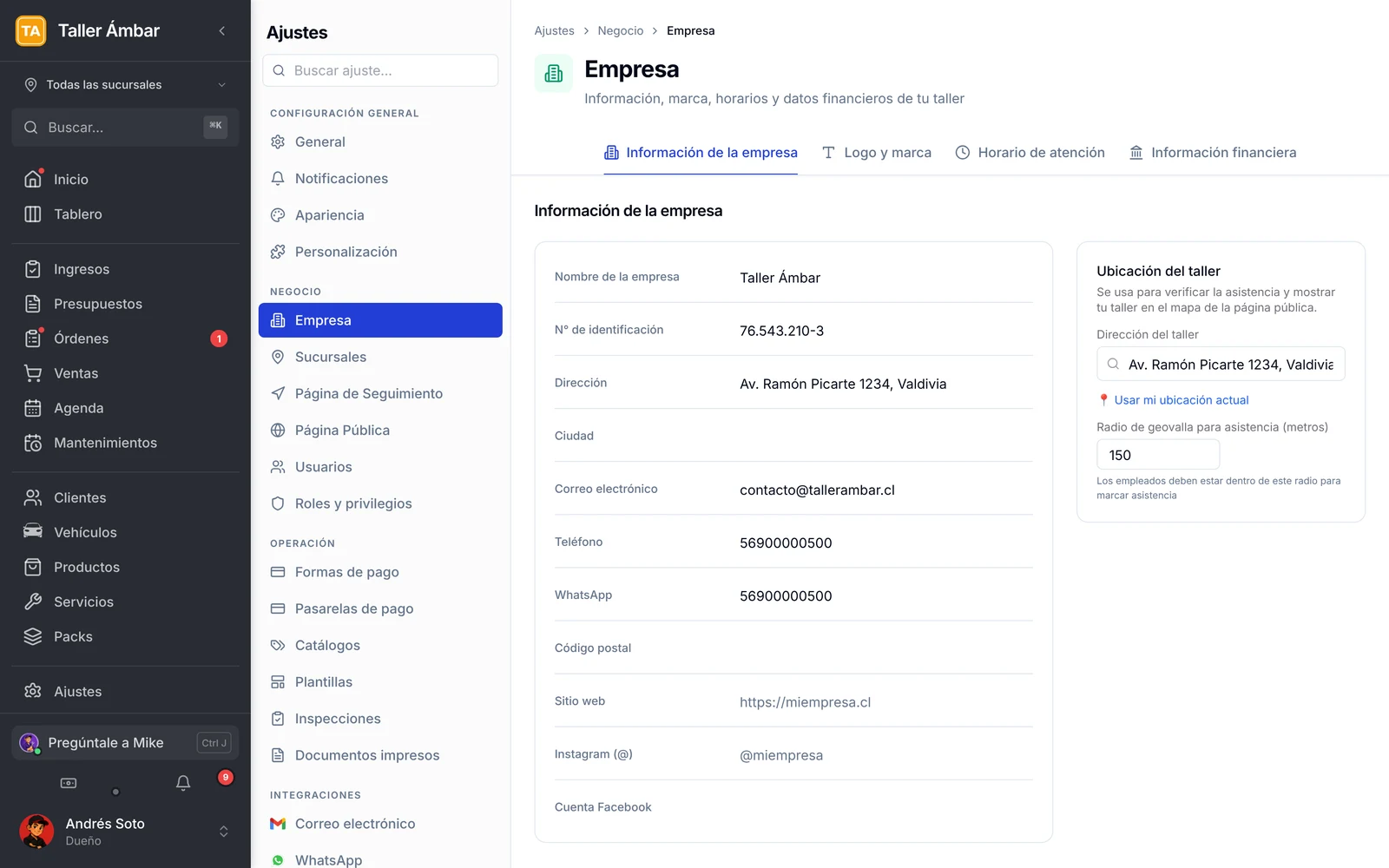
Task: Open the Presupuestos section
Action: click(x=125, y=304)
